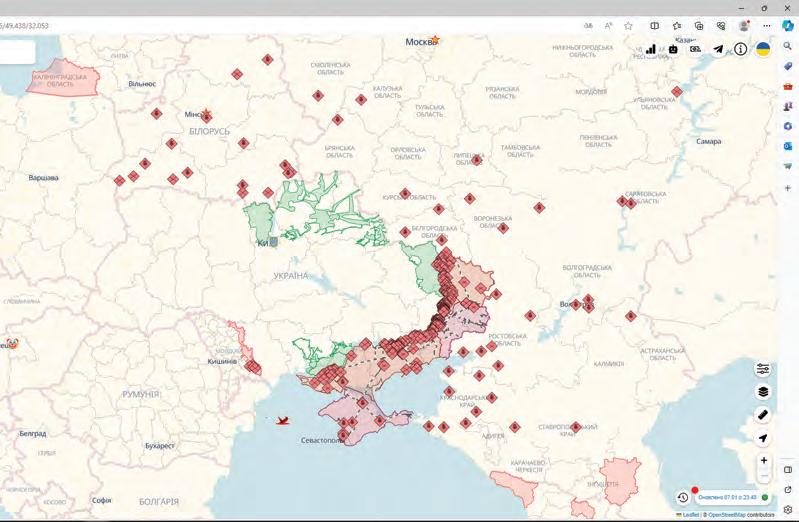Open the browser profile avatar

(x=744, y=25)
